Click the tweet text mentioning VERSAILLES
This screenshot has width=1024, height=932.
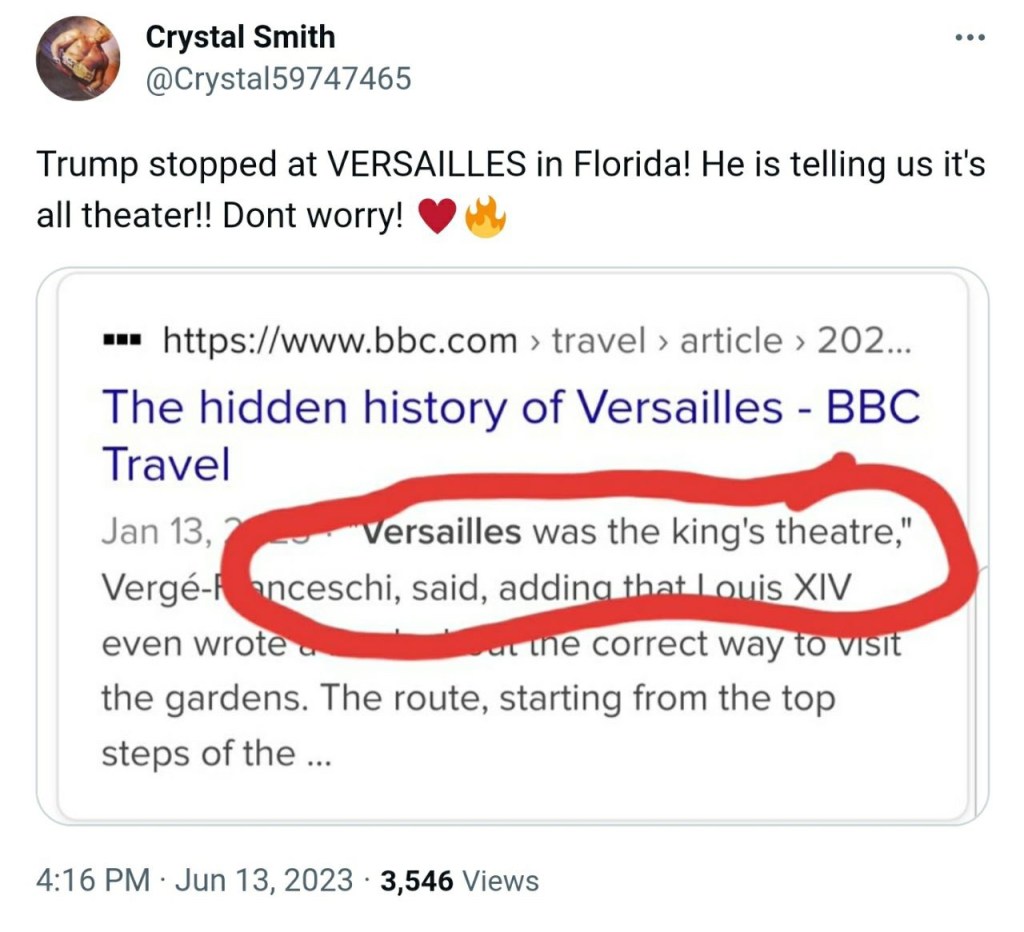(x=511, y=189)
